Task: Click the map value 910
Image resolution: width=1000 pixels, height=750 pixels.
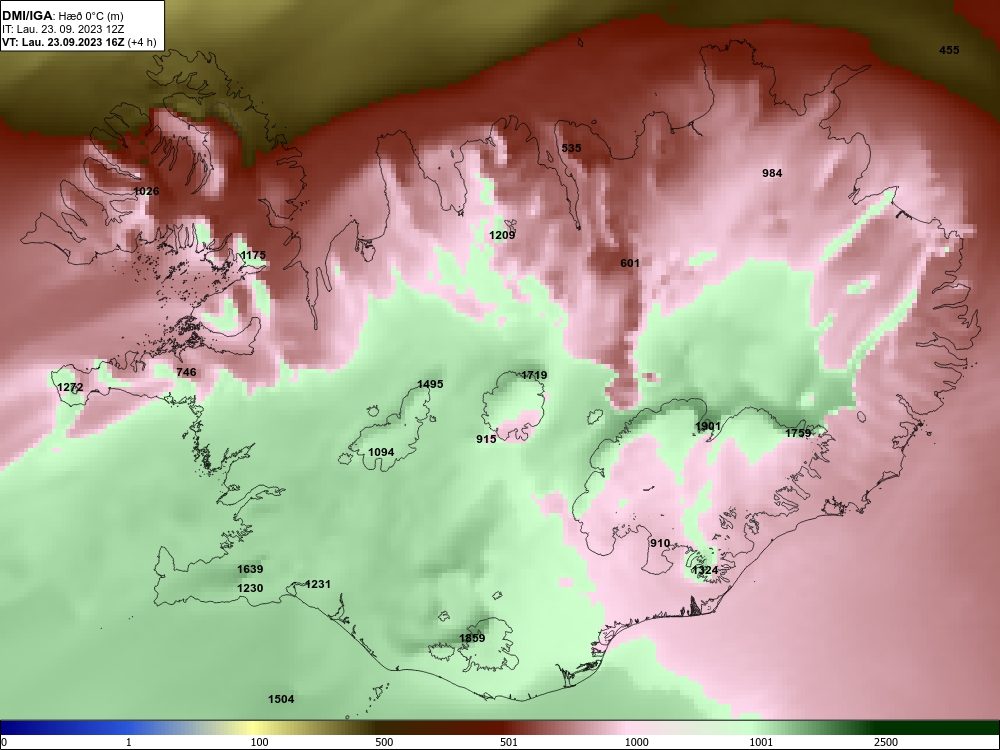Action: pos(660,543)
